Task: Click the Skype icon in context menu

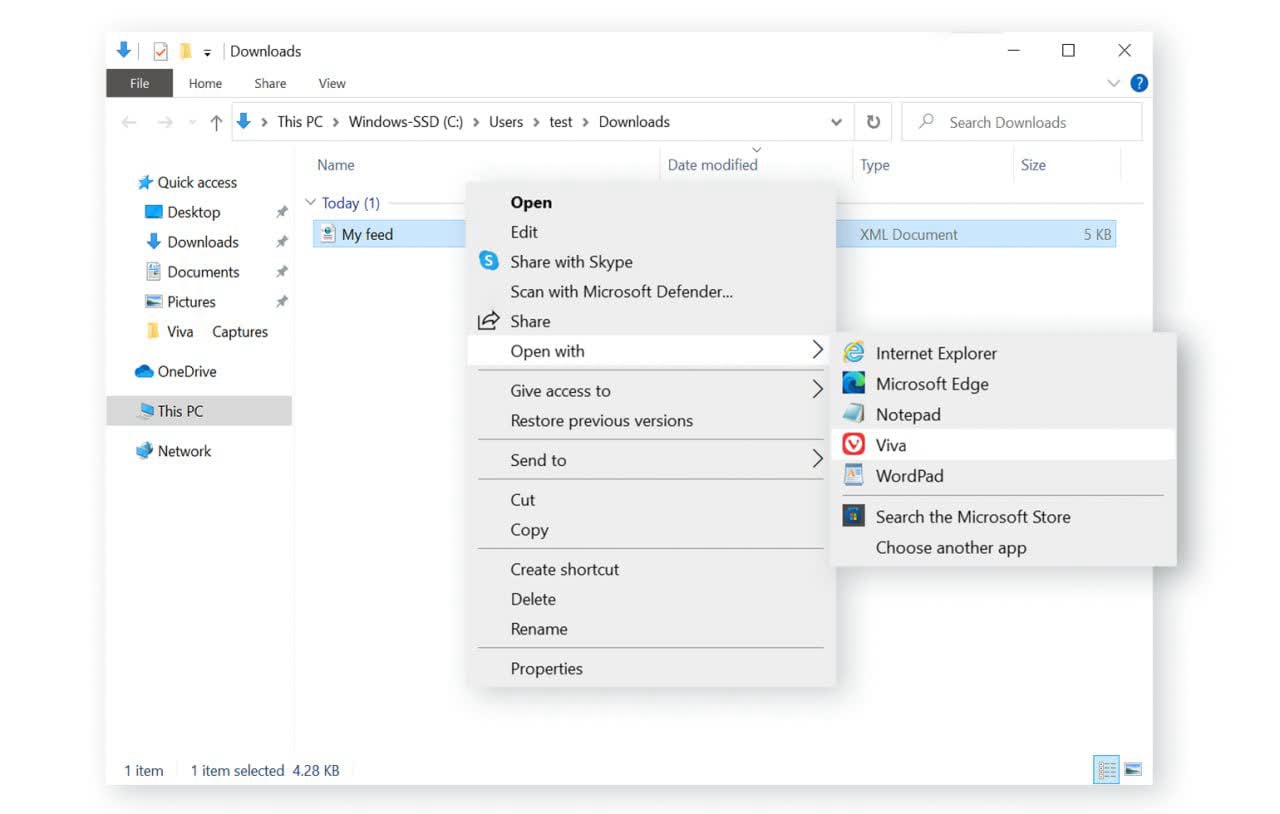Action: 488,262
